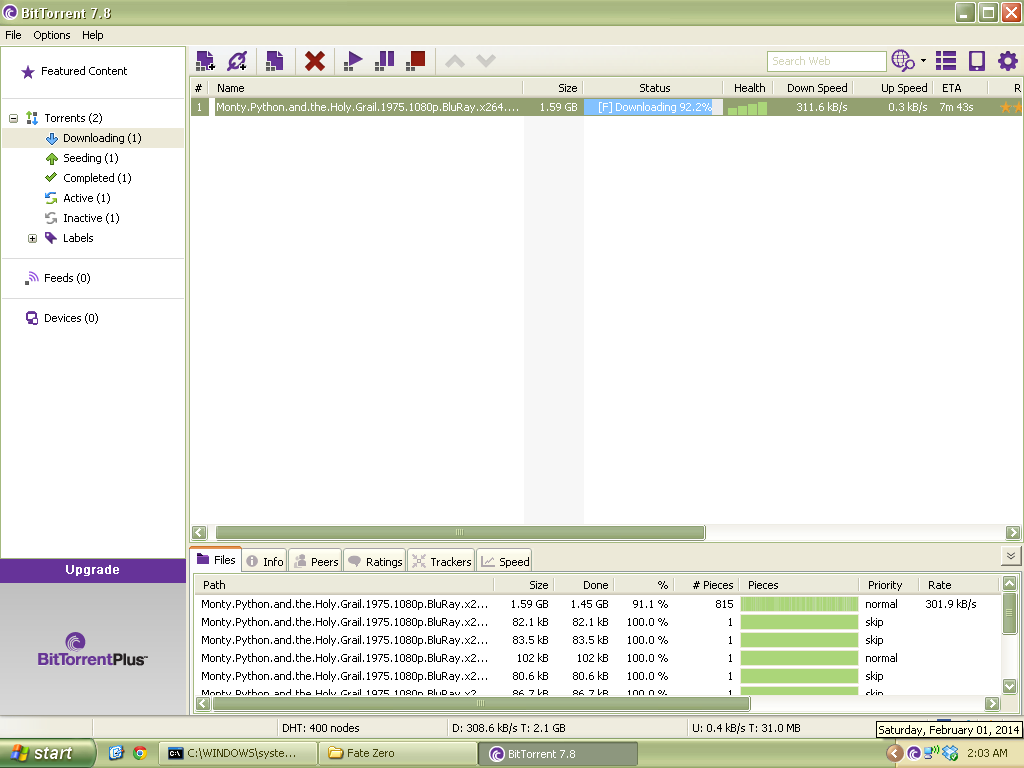1024x768 pixels.
Task: Click Add Torrent from URL icon
Action: (237, 61)
